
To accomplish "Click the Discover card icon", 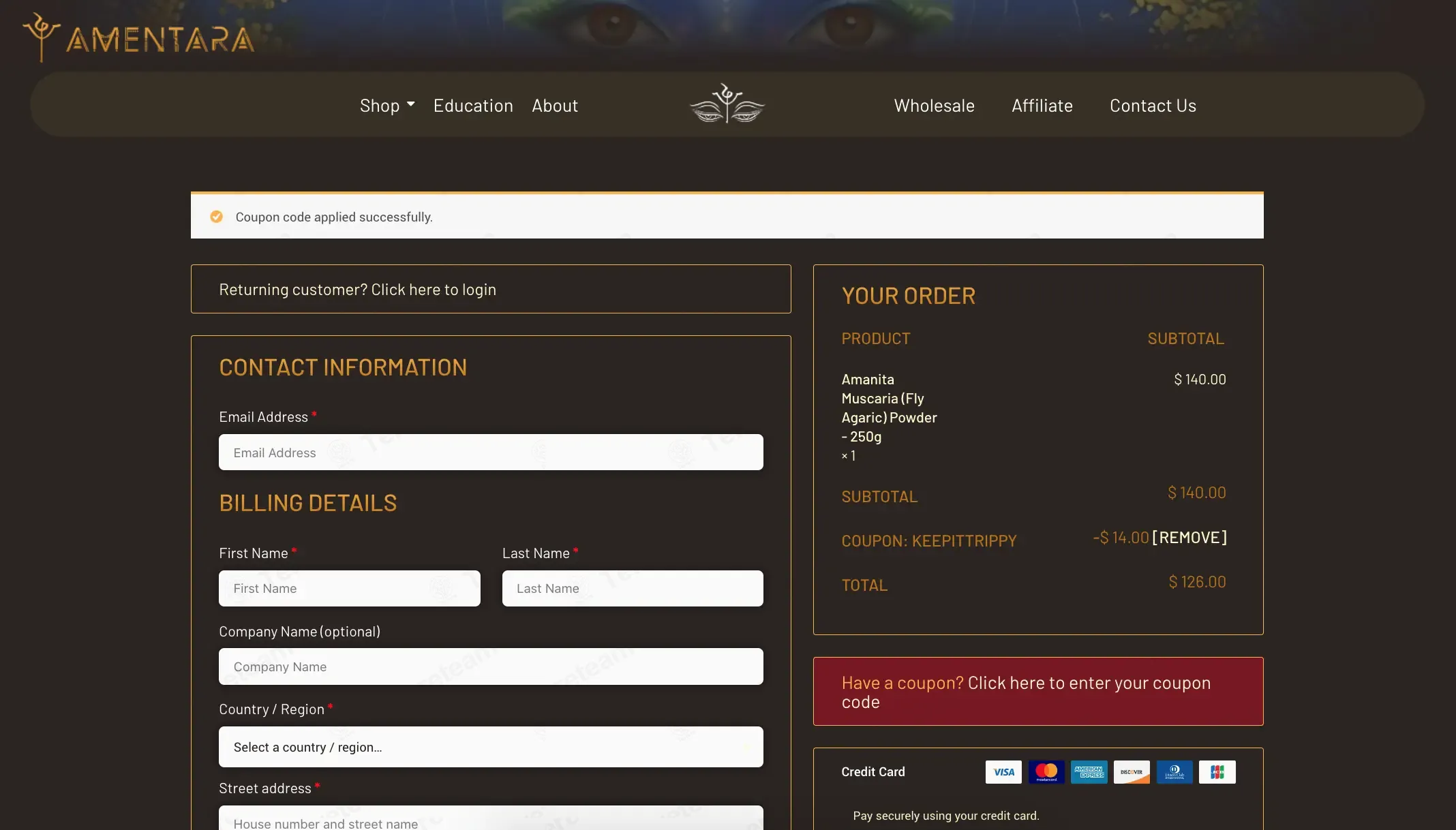I will (x=1132, y=772).
